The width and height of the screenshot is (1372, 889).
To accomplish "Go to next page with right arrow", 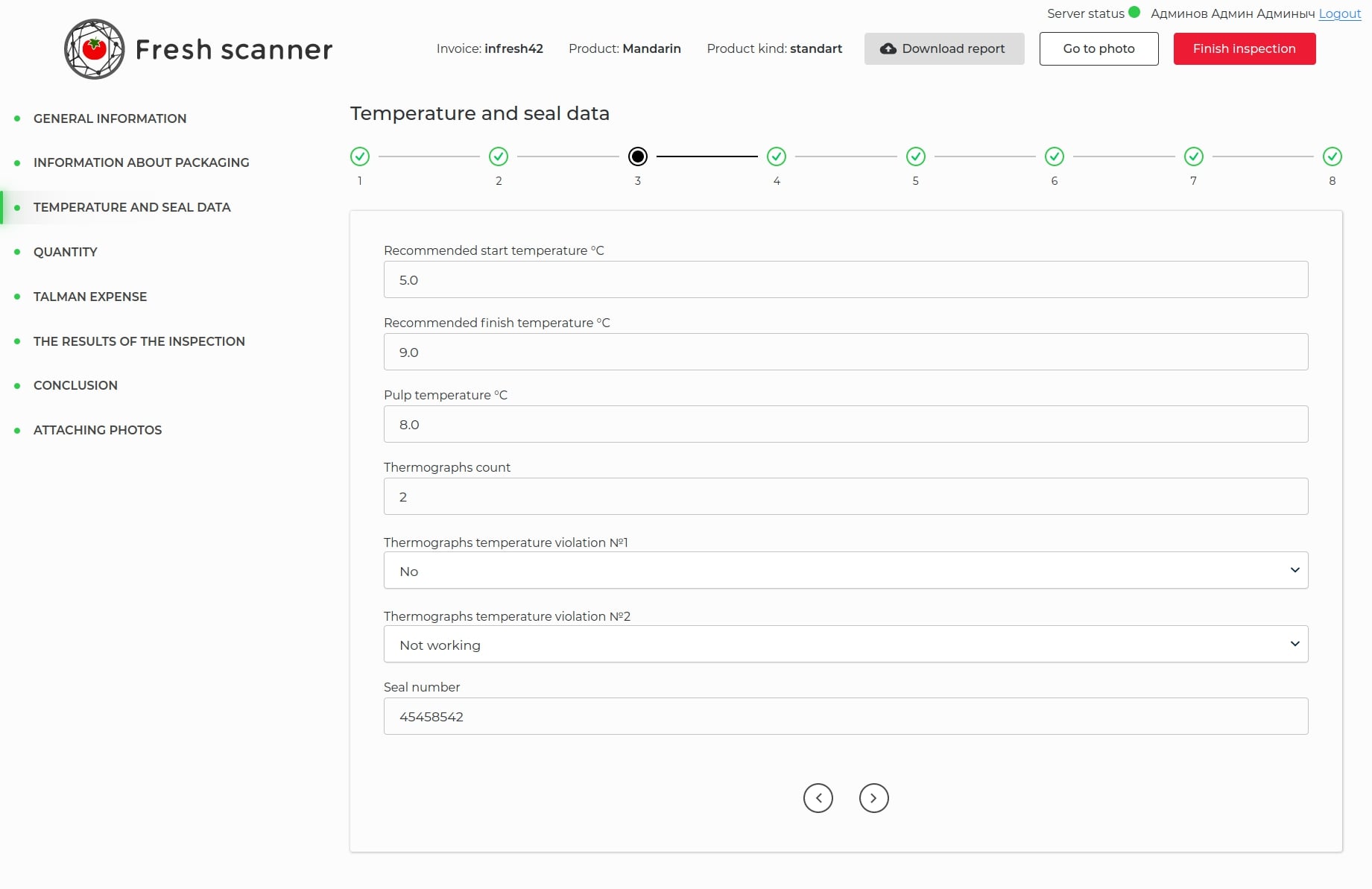I will [873, 798].
